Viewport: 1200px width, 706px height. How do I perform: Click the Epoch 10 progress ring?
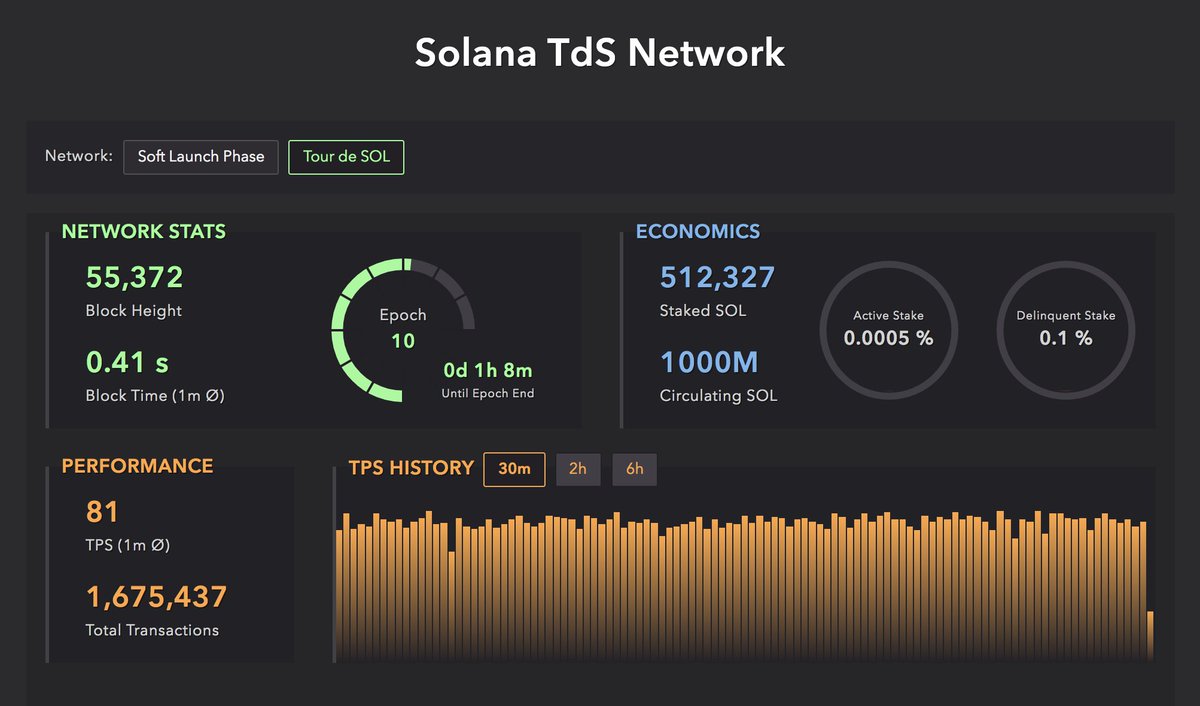coord(403,329)
